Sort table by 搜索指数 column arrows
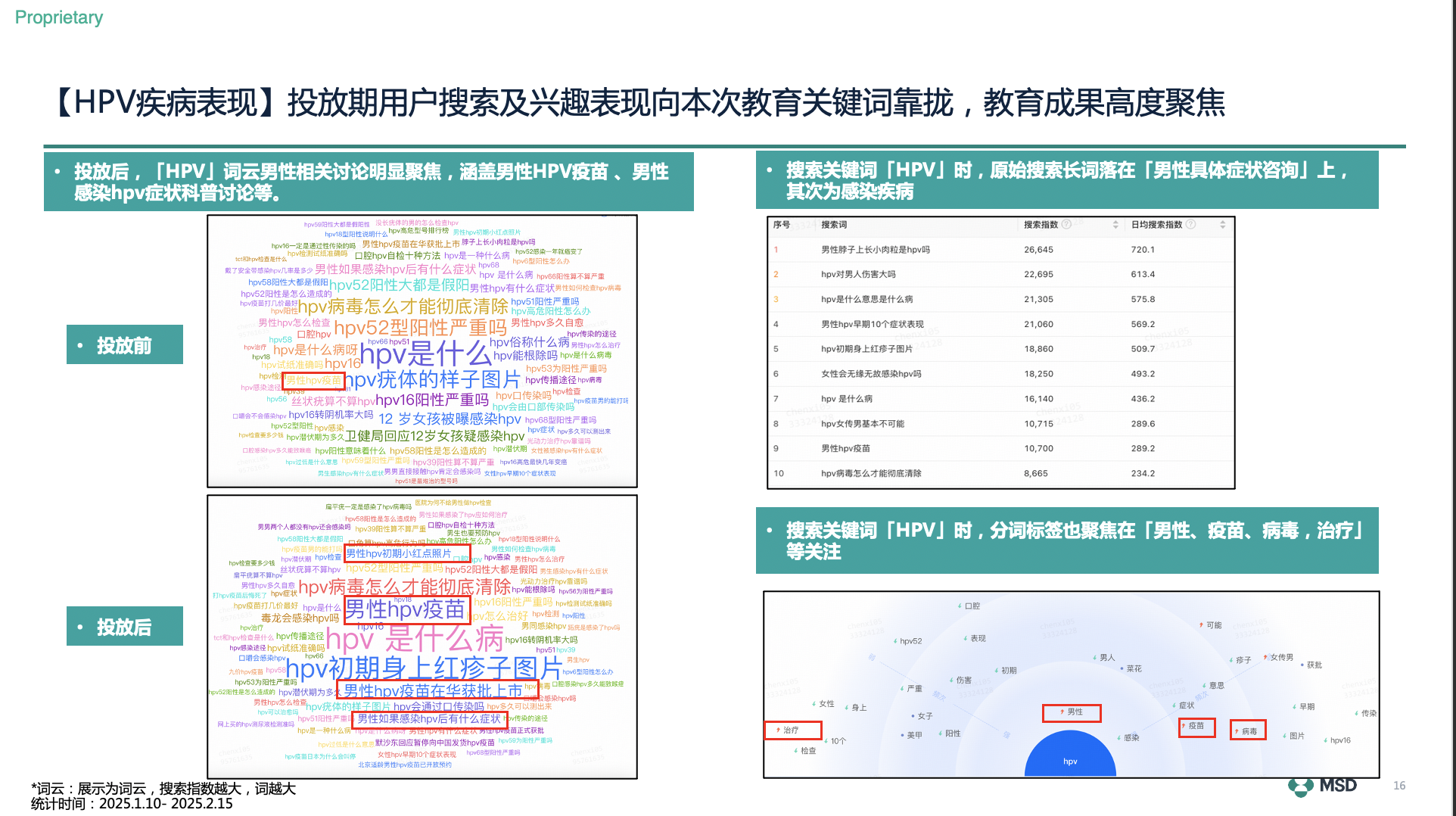The height and width of the screenshot is (816, 1456). (1115, 225)
